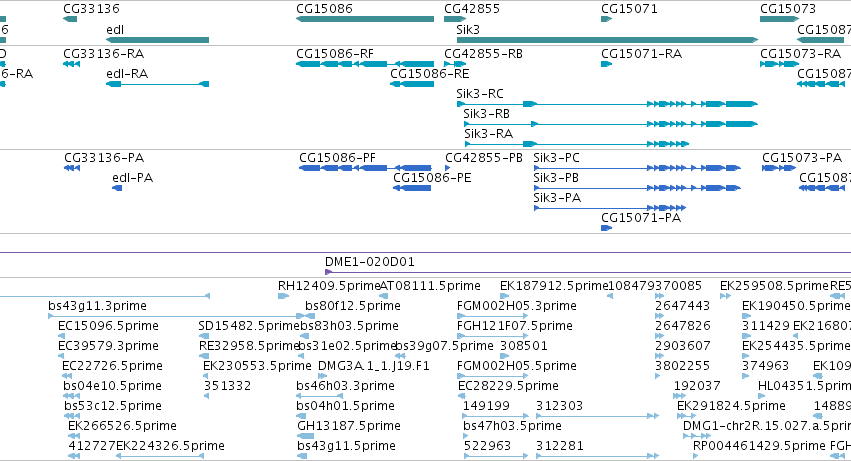Click EST label bs46h03.3prime

pos(345,387)
